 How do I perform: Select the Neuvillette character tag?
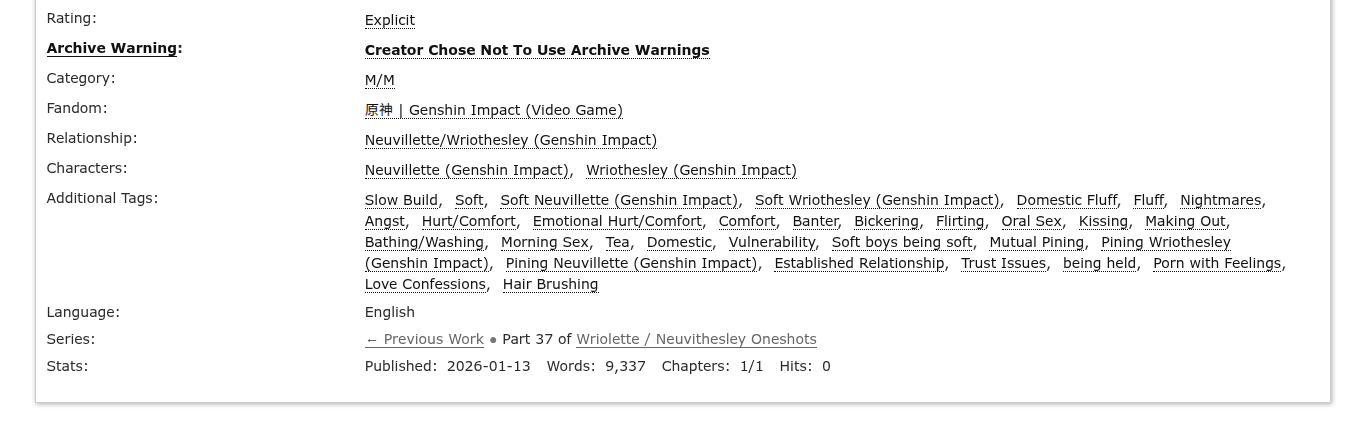pos(466,170)
